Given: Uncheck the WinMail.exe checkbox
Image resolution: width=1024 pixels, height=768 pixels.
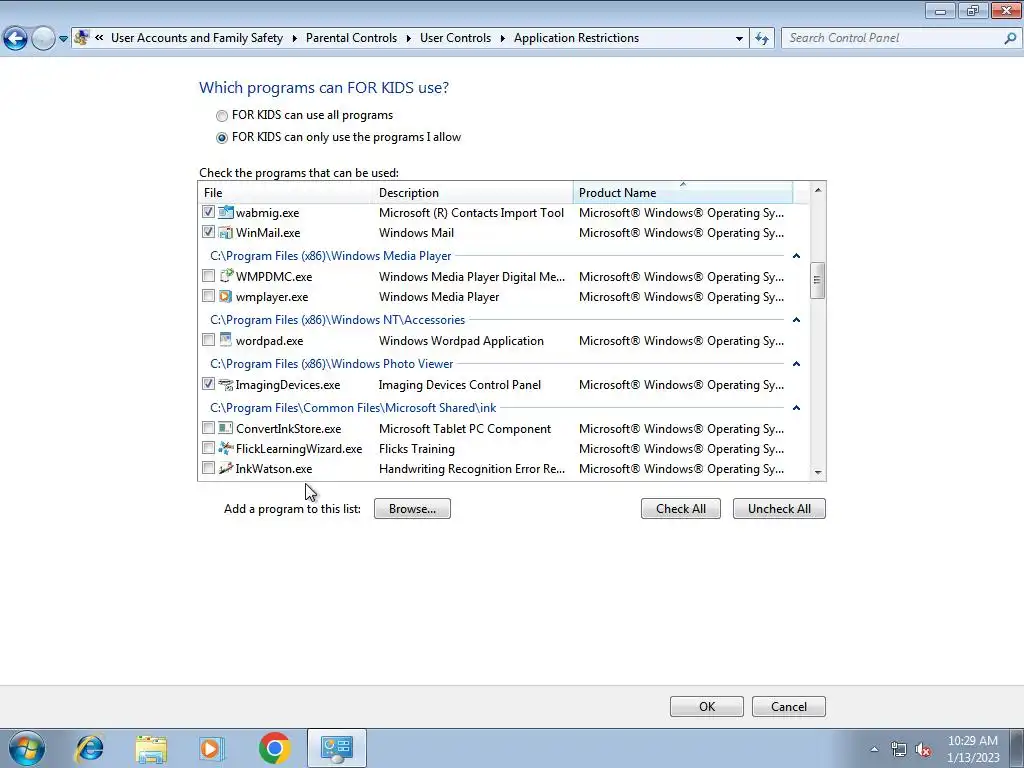Looking at the screenshot, I should (x=208, y=232).
